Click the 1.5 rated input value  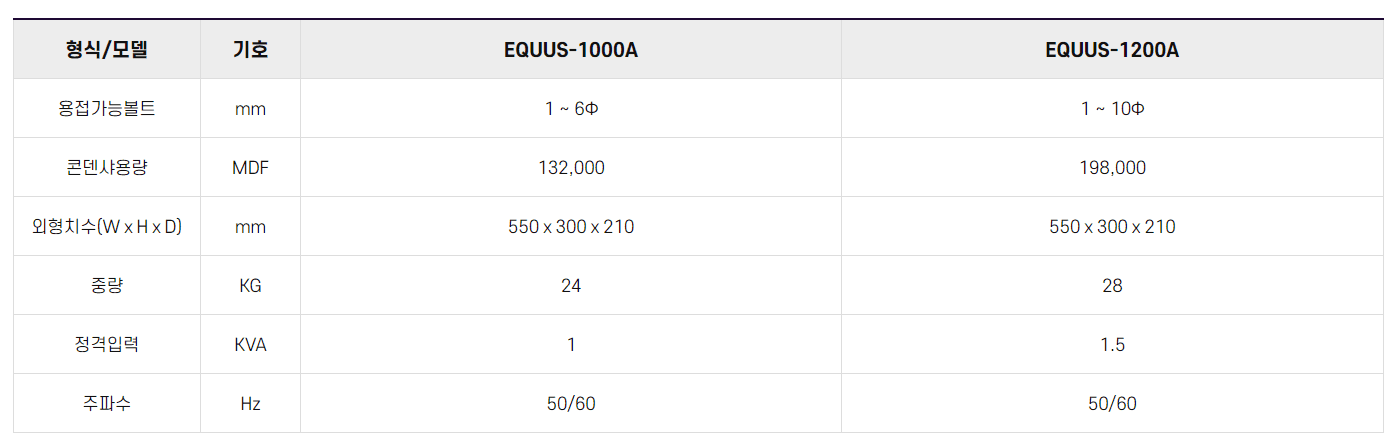click(x=1112, y=345)
